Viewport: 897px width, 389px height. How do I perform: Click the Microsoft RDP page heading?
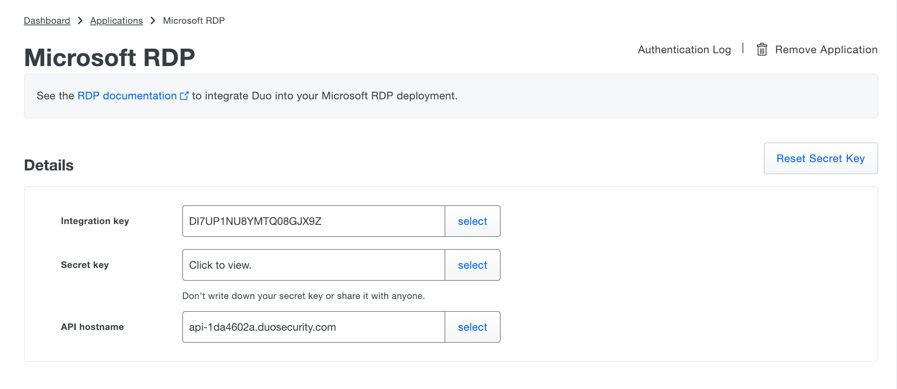(109, 58)
